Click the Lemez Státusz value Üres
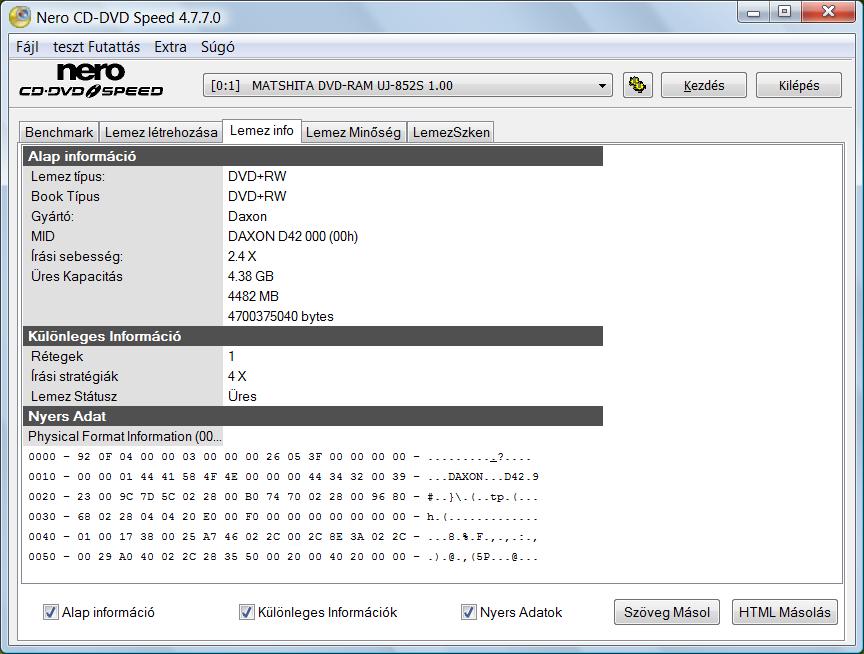The width and height of the screenshot is (864, 654). click(x=242, y=396)
